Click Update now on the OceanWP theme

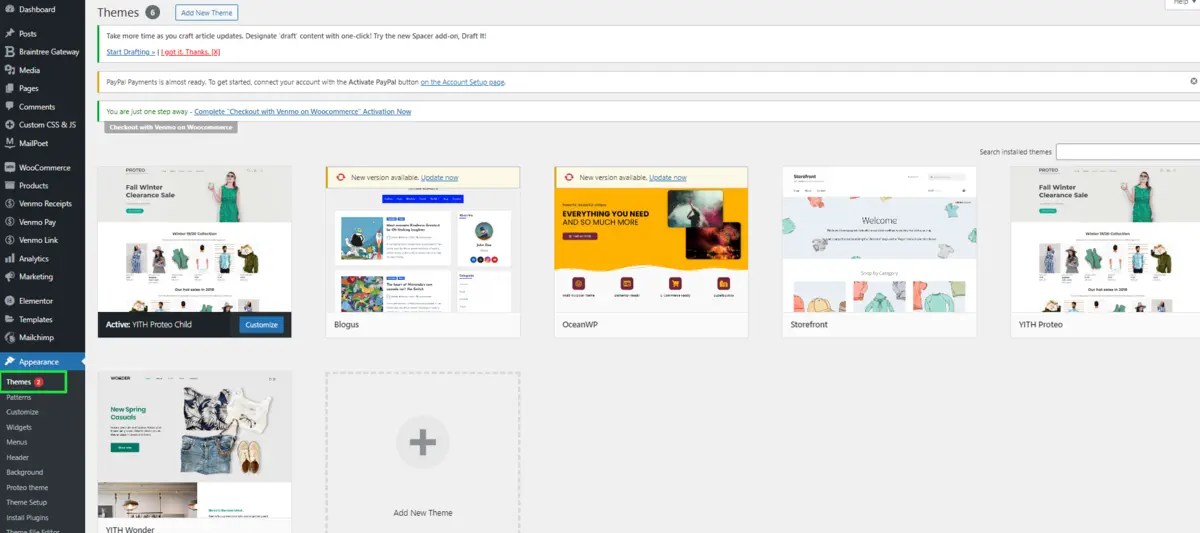(x=667, y=178)
